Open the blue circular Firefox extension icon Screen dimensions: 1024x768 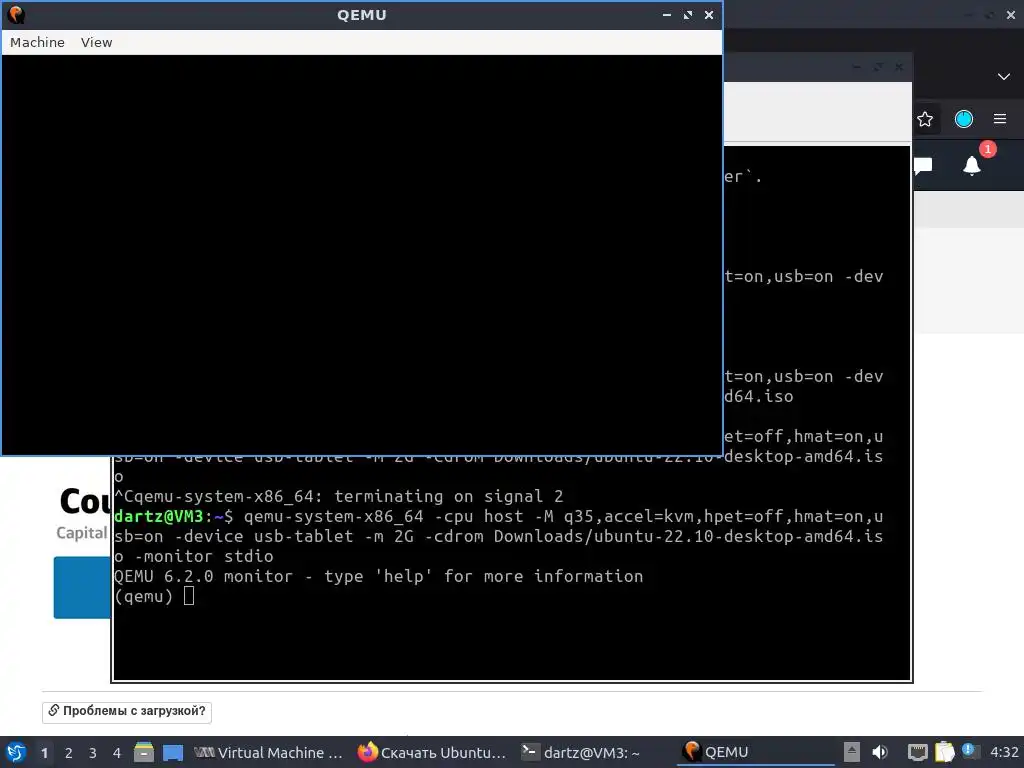pos(964,119)
